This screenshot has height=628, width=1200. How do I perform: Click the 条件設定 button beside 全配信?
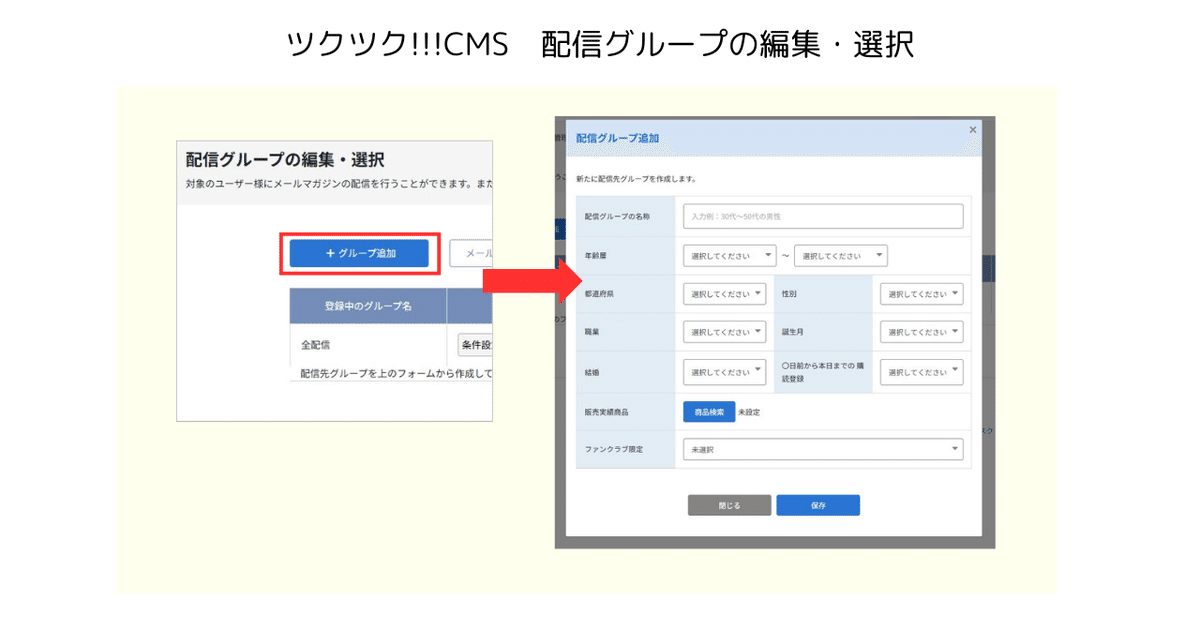coord(477,344)
